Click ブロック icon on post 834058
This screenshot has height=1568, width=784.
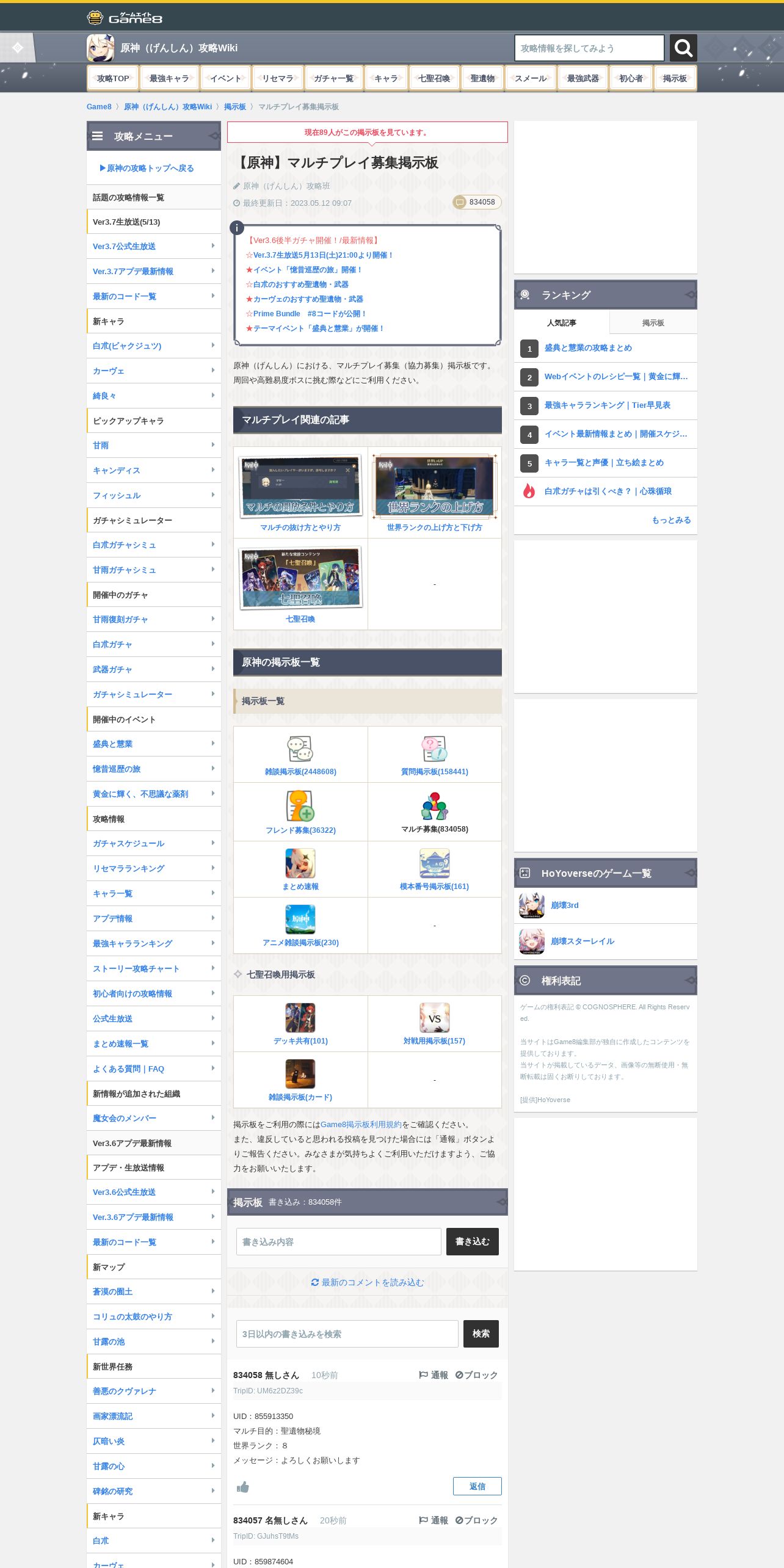pos(476,1375)
